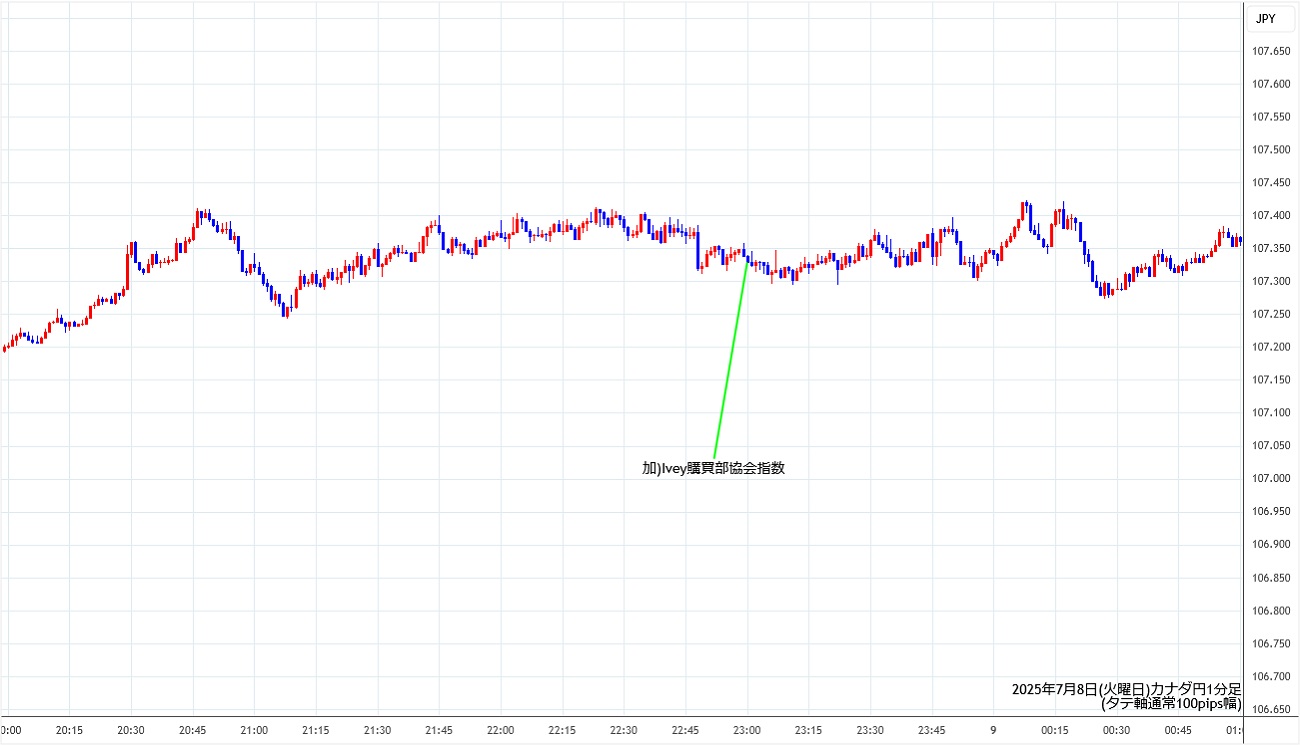
Task: Pick the 21:30 label on time axis
Action: pyautogui.click(x=377, y=730)
